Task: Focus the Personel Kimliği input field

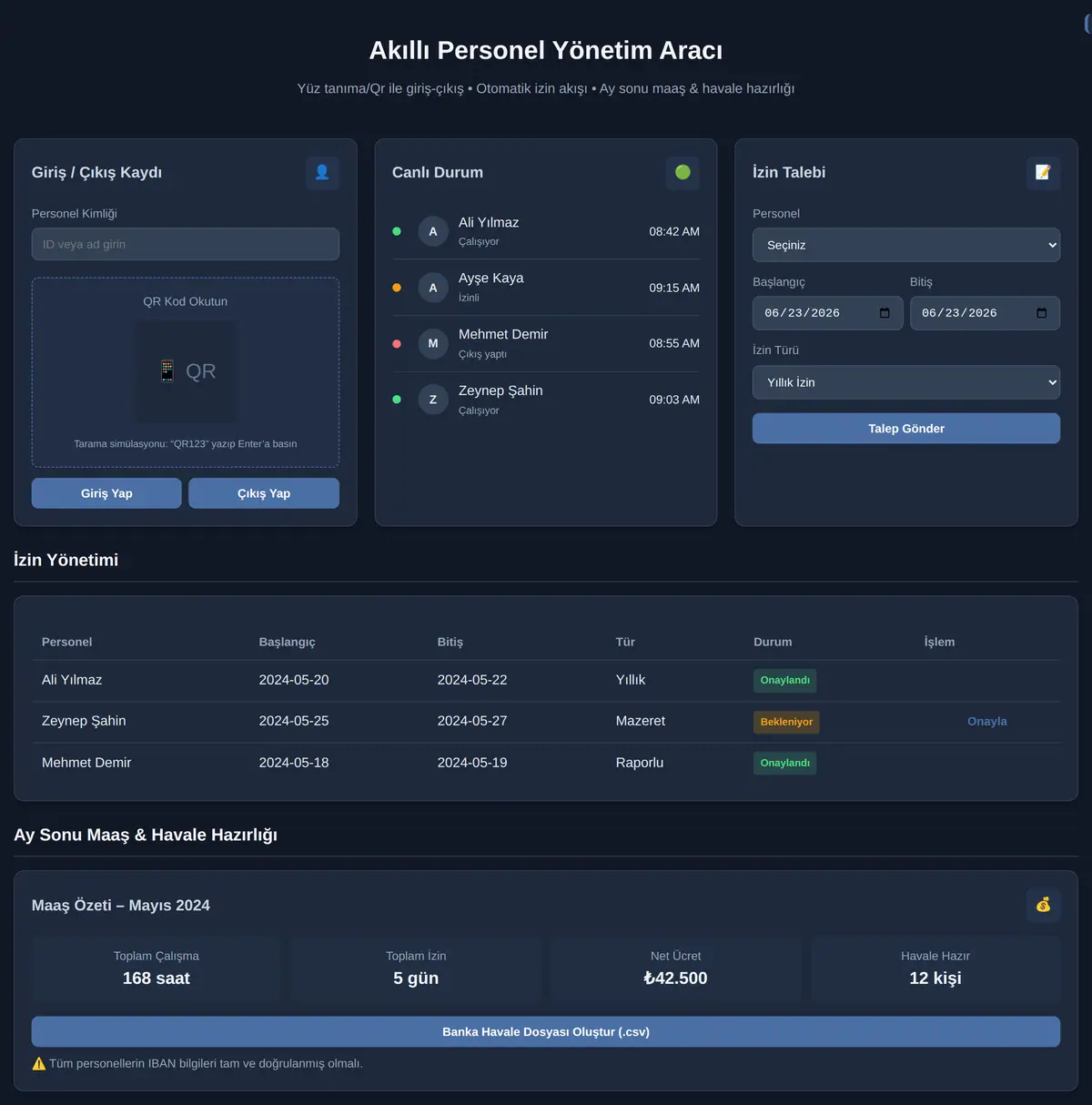Action: [x=186, y=244]
